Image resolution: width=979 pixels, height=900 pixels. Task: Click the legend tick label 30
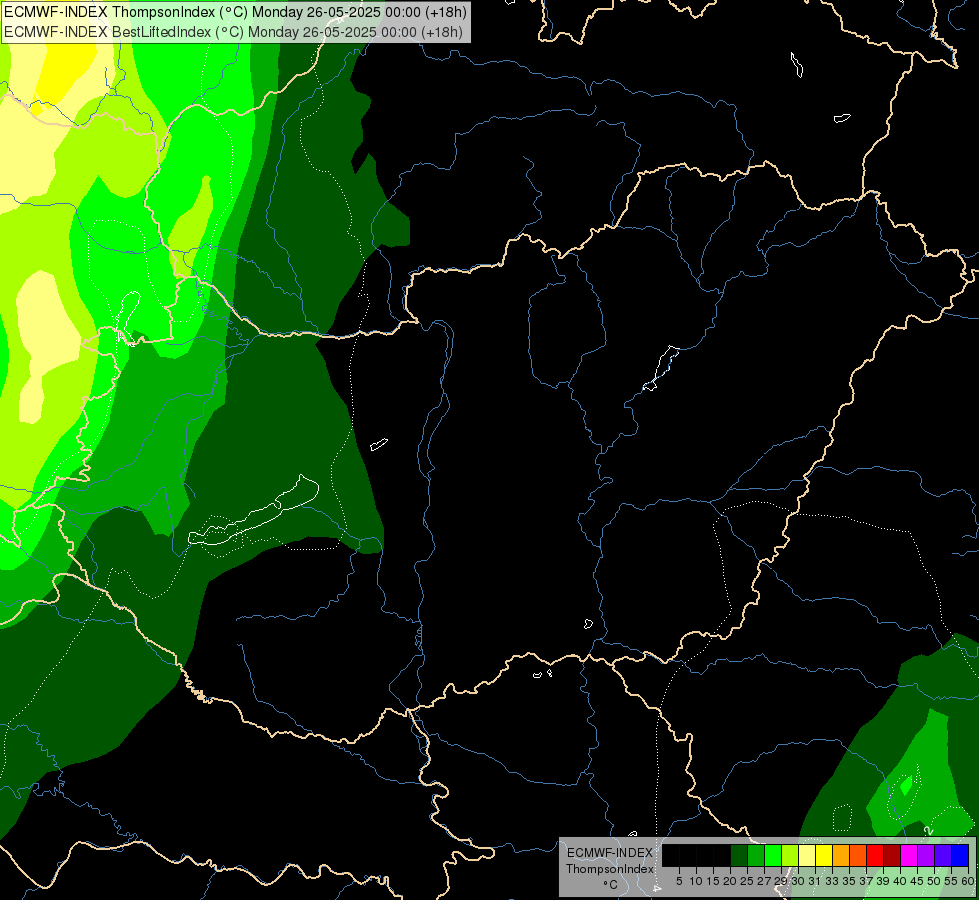[798, 881]
